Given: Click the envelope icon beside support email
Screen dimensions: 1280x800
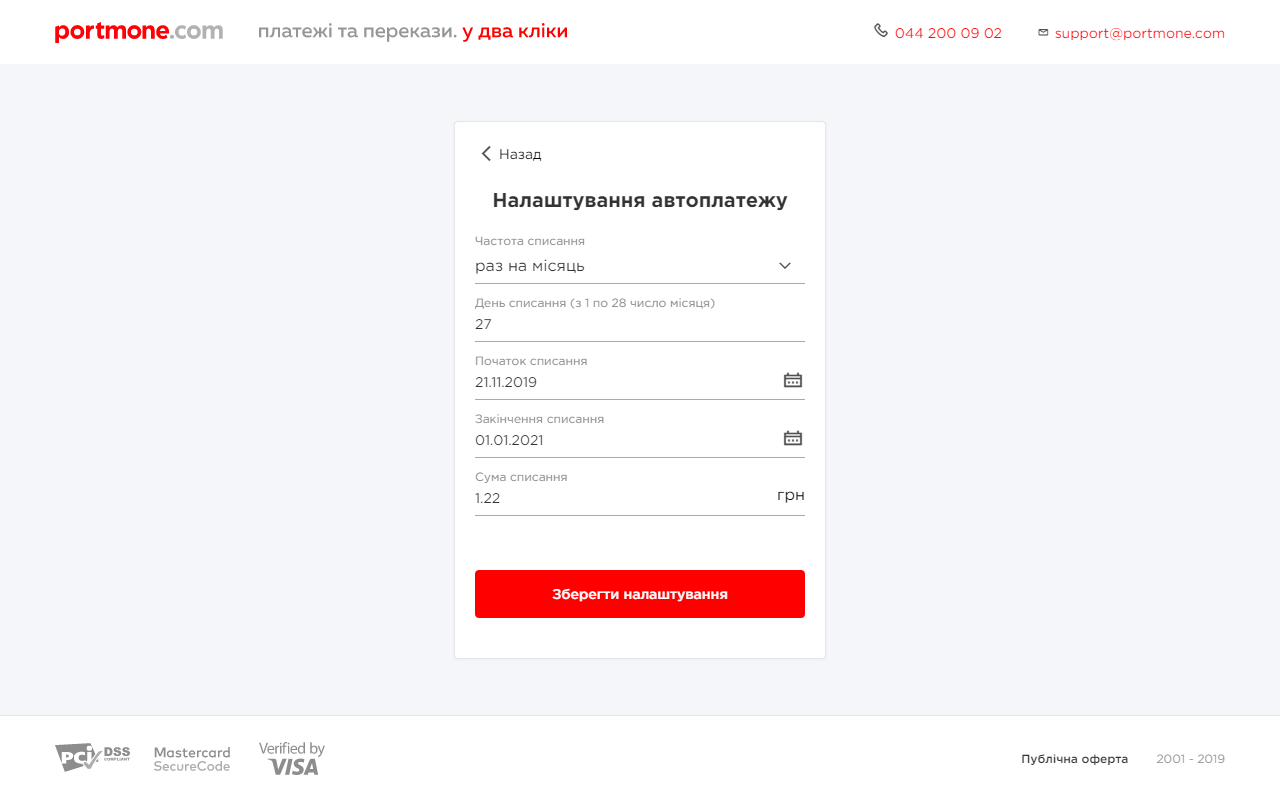Looking at the screenshot, I should [x=1043, y=33].
